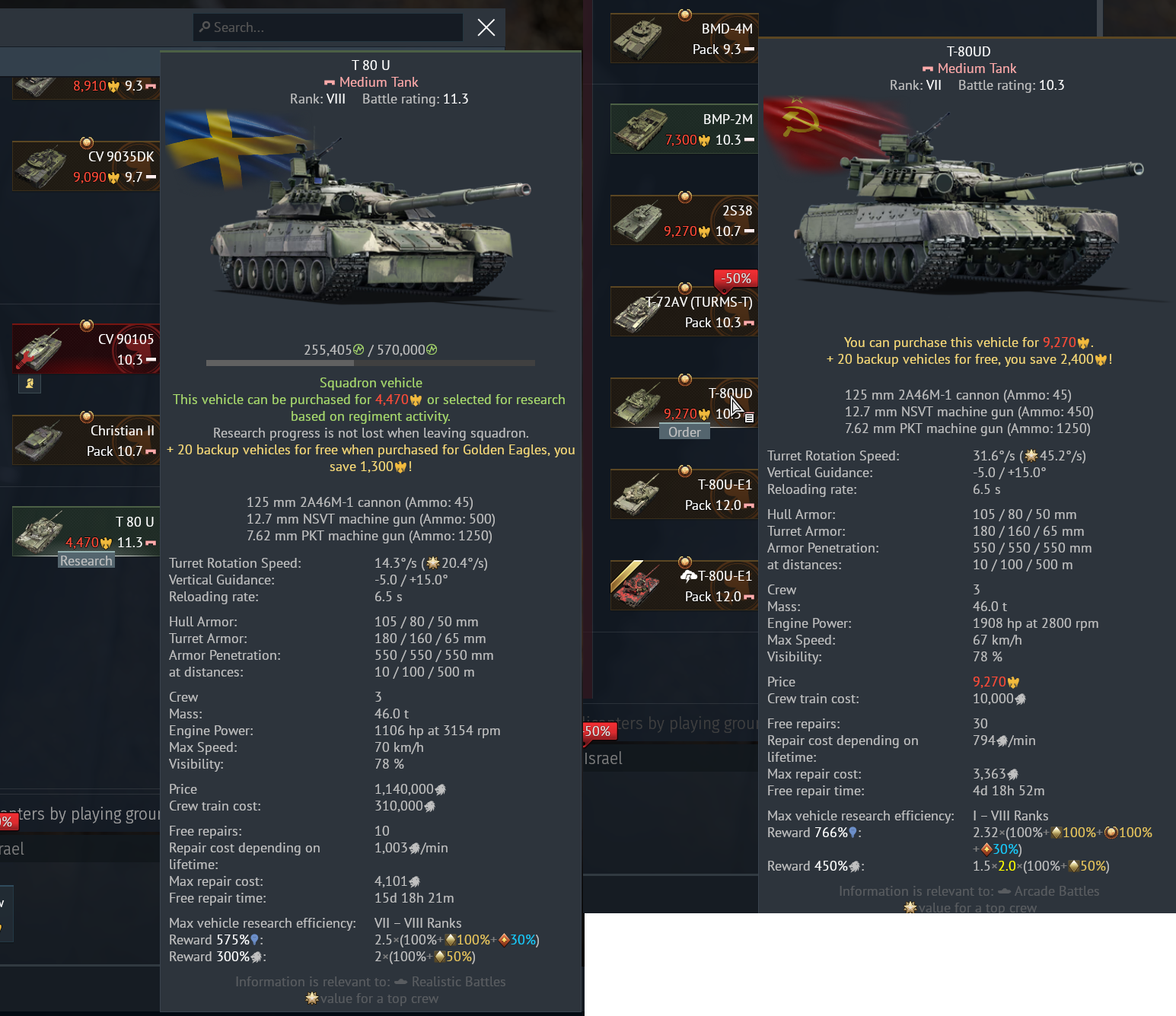Viewport: 1176px width, 1016px height.
Task: Open the T-72AV (TURMS-T) Pack card
Action: tap(684, 311)
